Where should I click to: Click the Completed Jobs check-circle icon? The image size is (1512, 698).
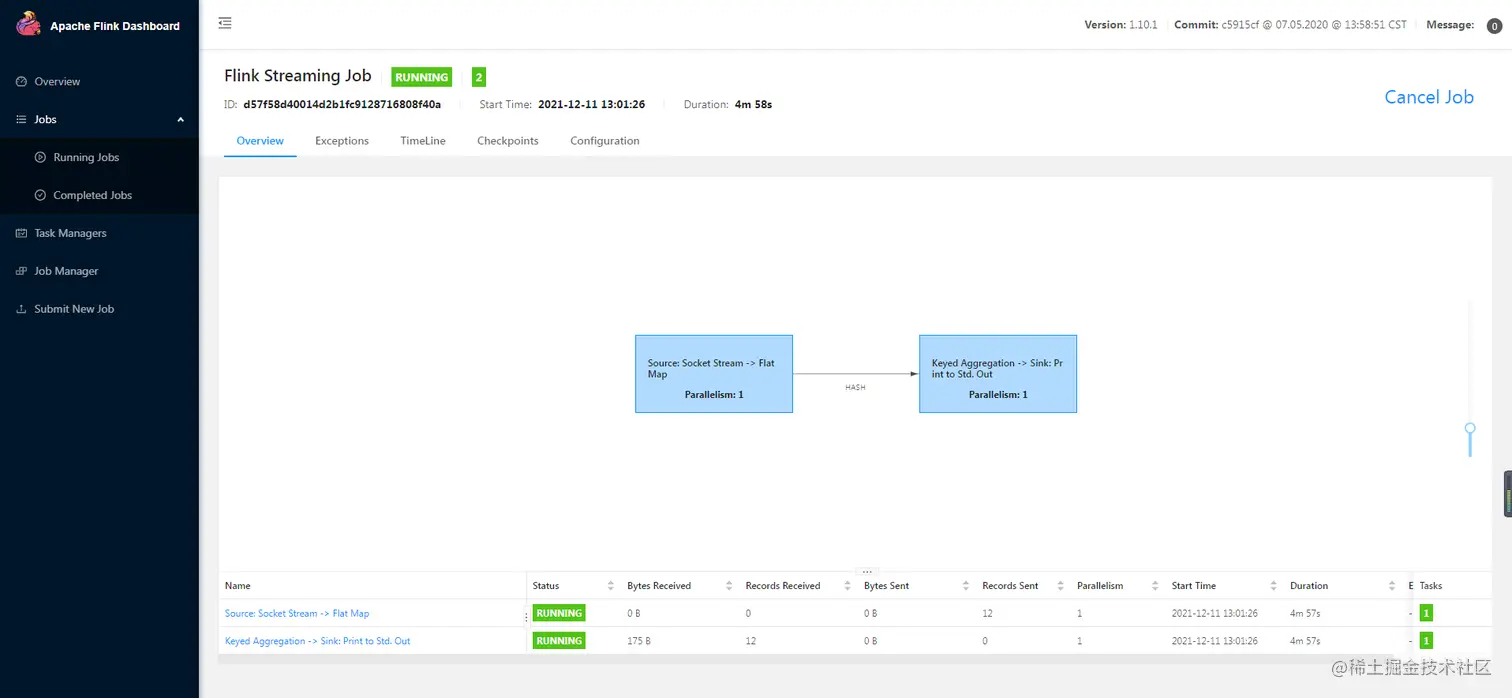40,196
